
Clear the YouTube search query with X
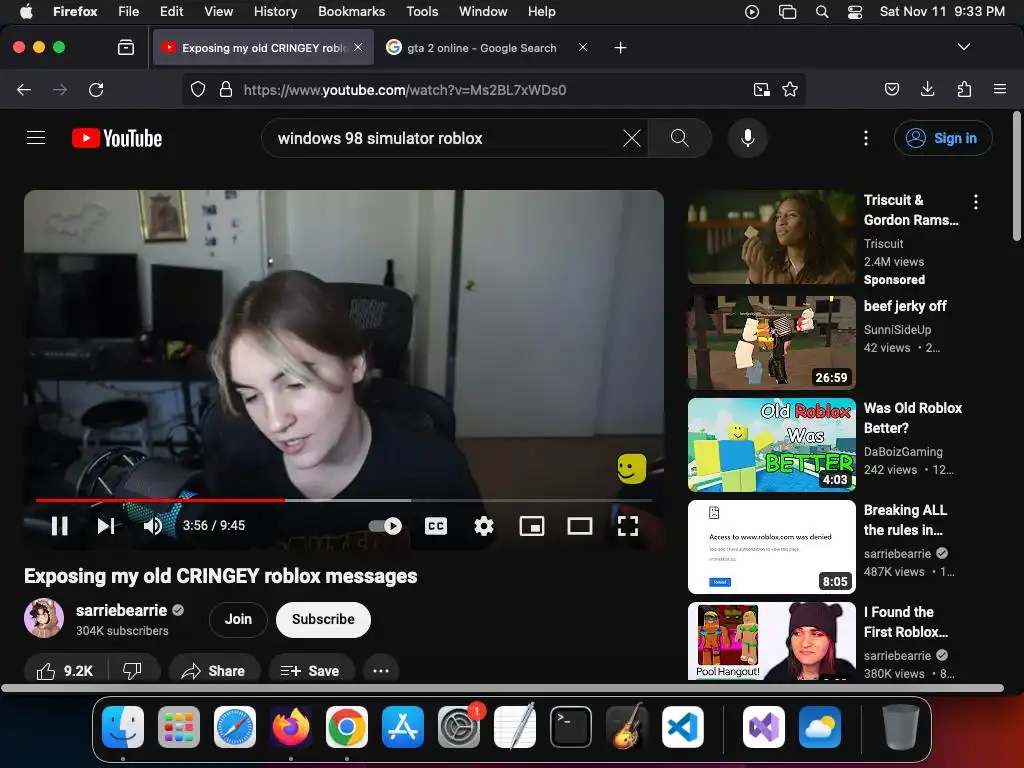click(632, 138)
